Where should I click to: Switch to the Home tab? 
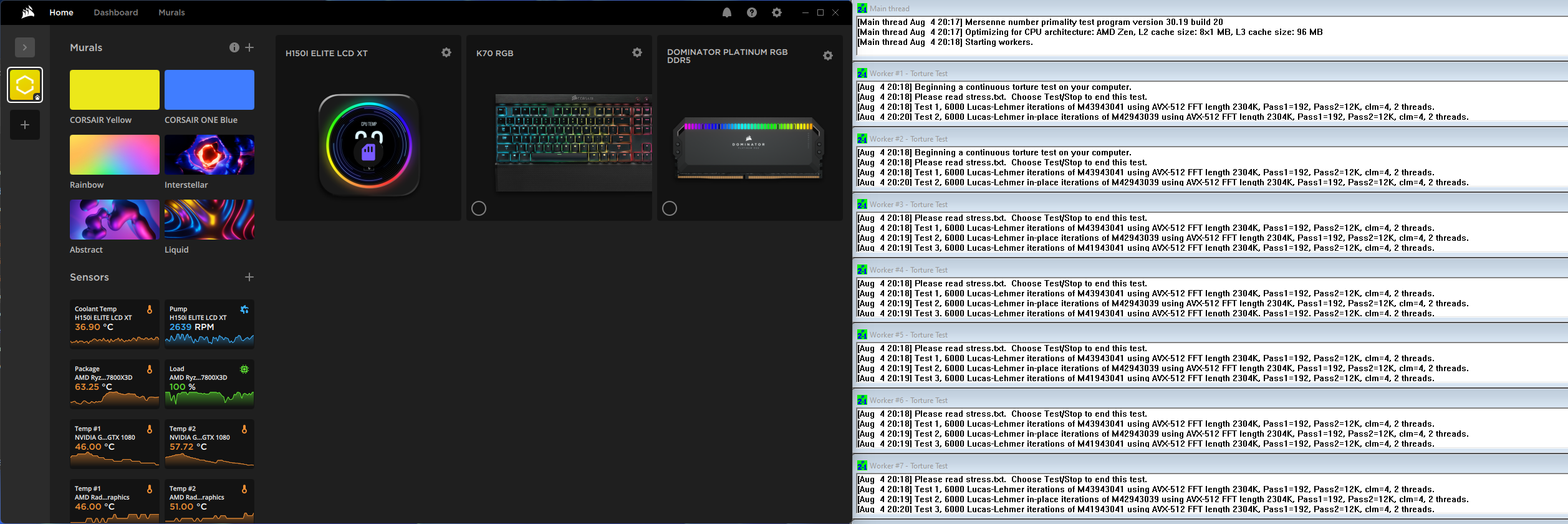tap(62, 12)
